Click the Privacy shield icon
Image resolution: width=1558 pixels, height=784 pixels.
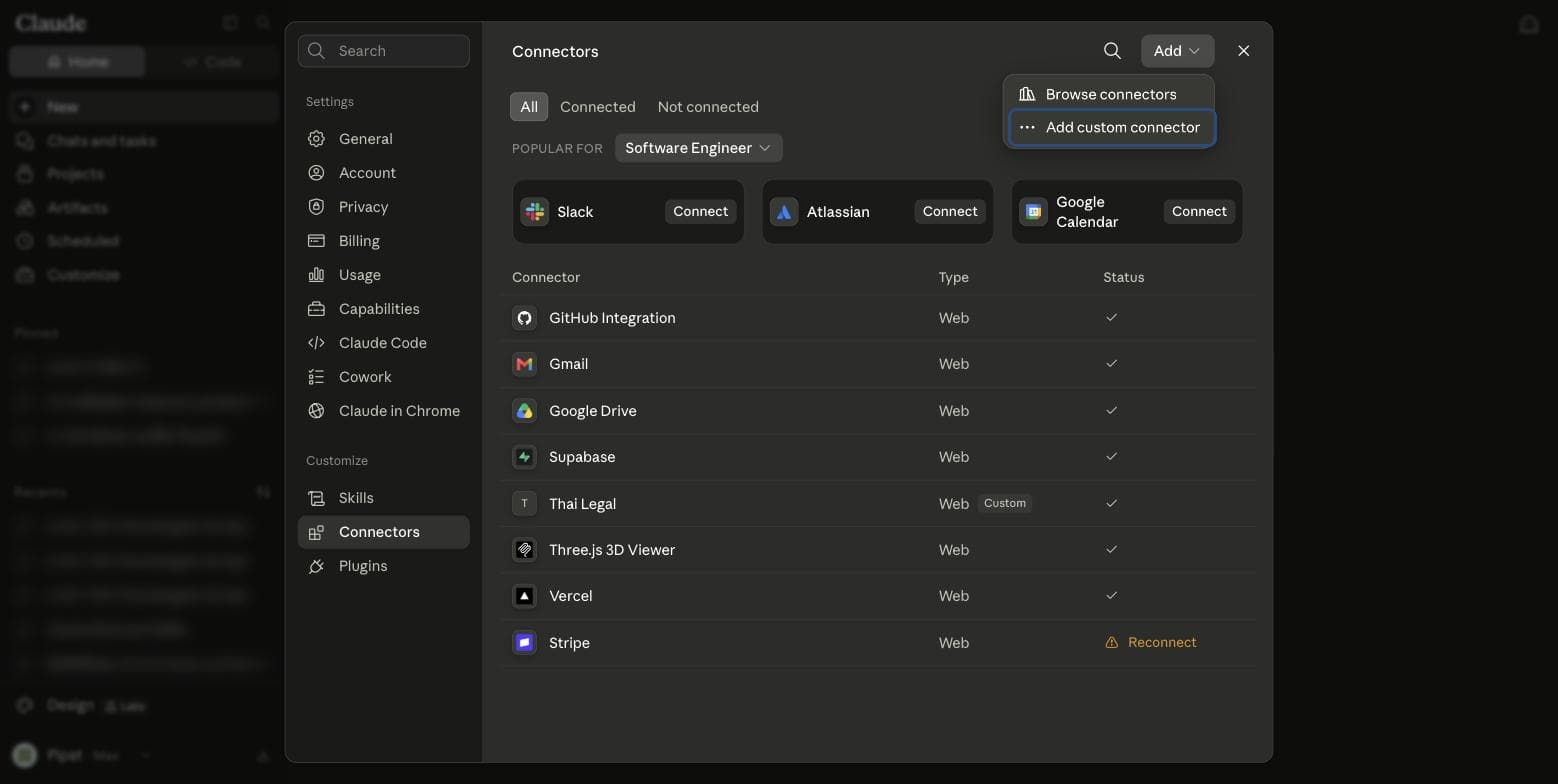(x=316, y=207)
